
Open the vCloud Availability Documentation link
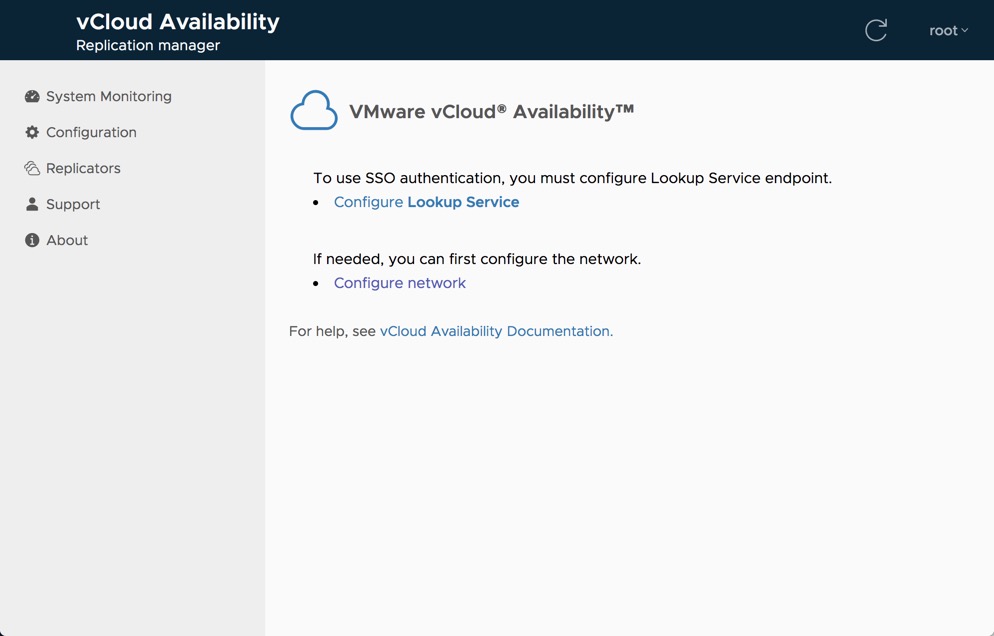point(495,331)
